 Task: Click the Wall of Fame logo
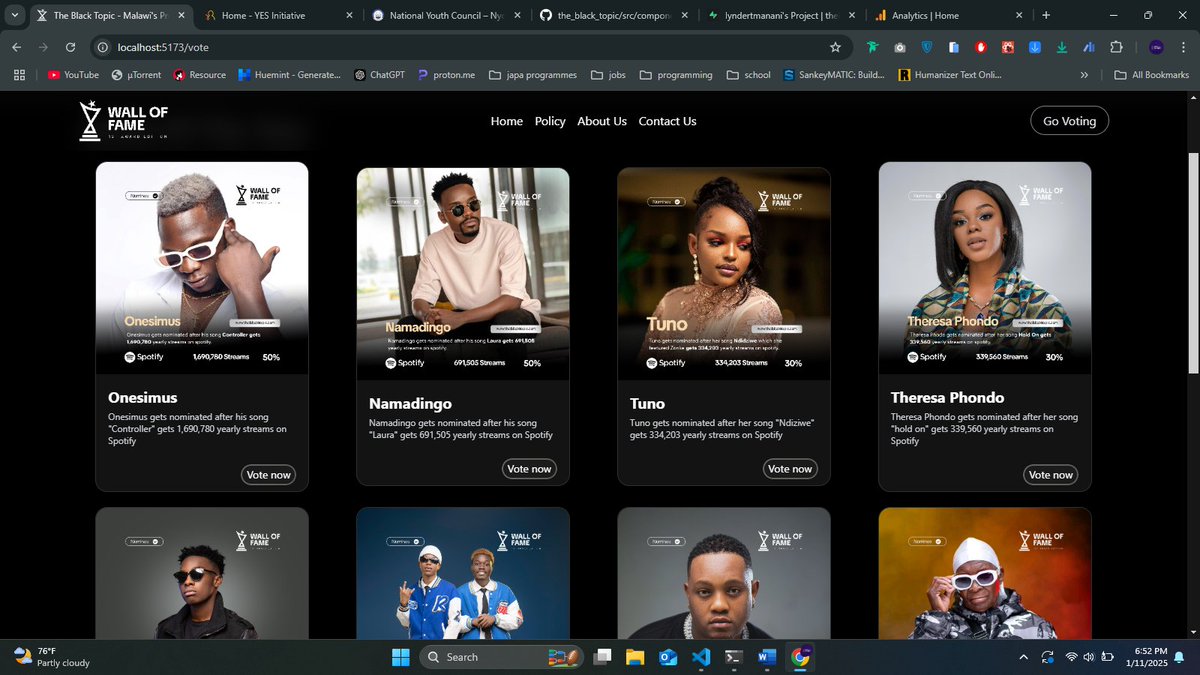125,121
